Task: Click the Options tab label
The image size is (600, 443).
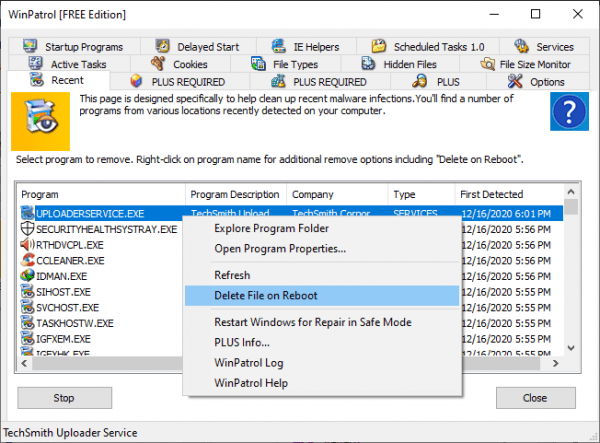Action: (x=547, y=82)
